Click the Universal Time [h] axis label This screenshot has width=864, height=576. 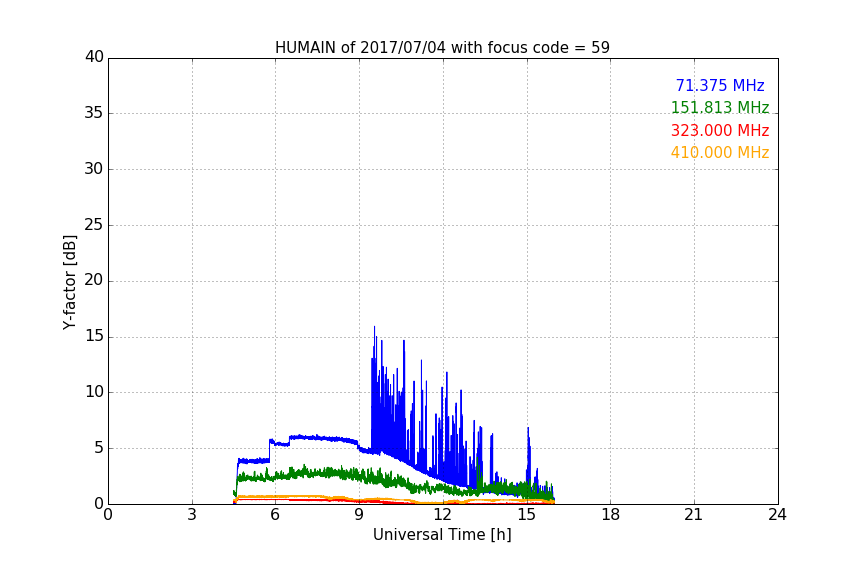pyautogui.click(x=442, y=535)
